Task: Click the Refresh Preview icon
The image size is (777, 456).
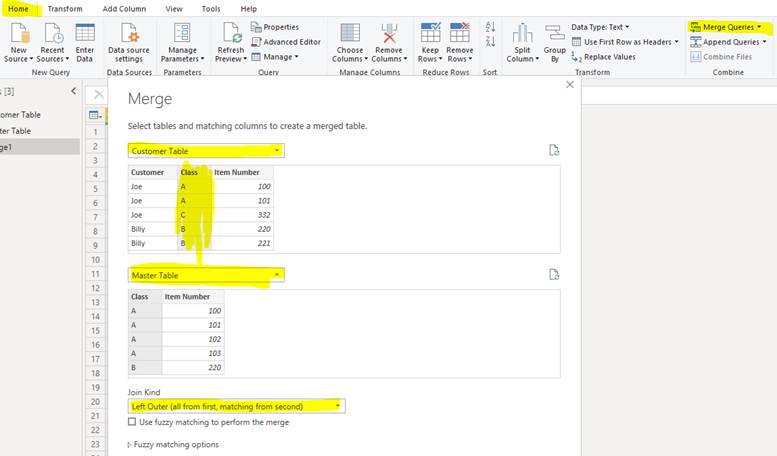Action: pyautogui.click(x=231, y=33)
